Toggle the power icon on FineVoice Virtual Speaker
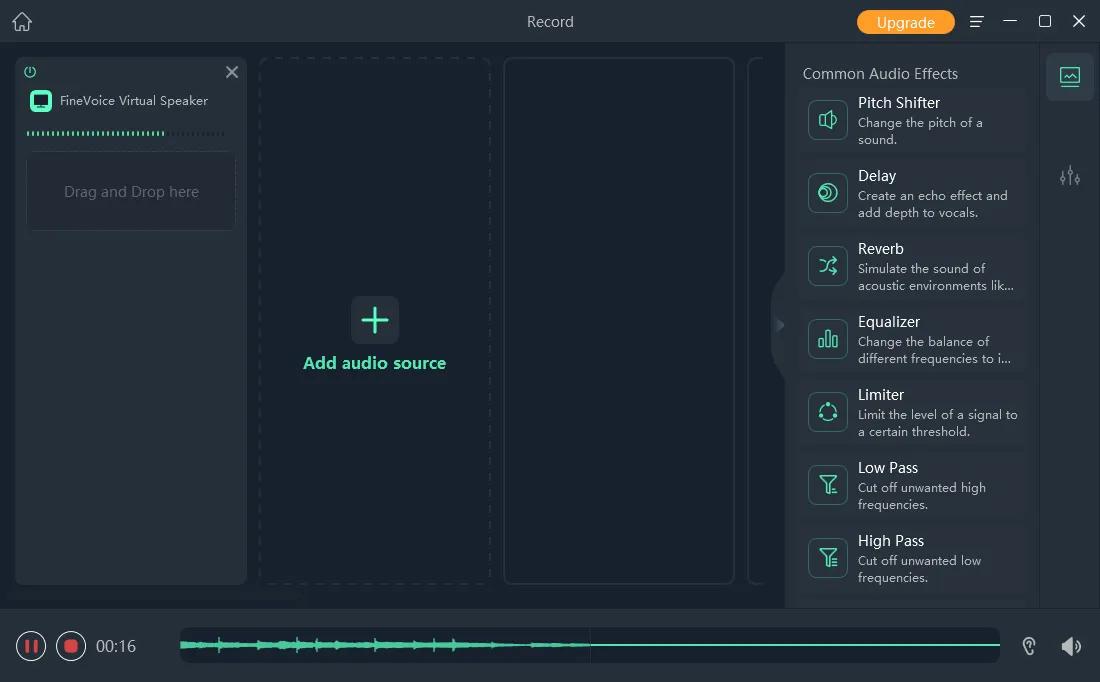1100x682 pixels. tap(30, 72)
